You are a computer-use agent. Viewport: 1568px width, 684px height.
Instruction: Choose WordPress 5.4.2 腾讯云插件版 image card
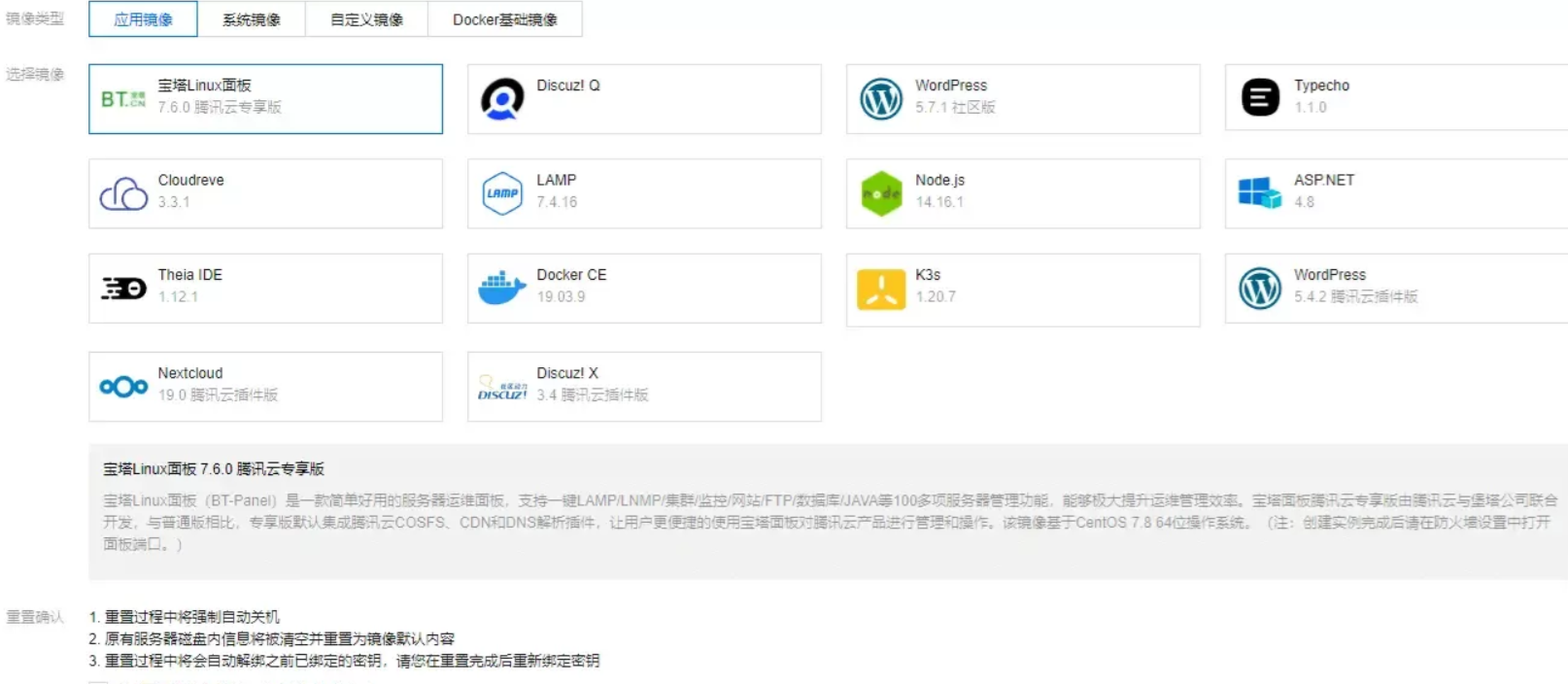click(x=1395, y=289)
